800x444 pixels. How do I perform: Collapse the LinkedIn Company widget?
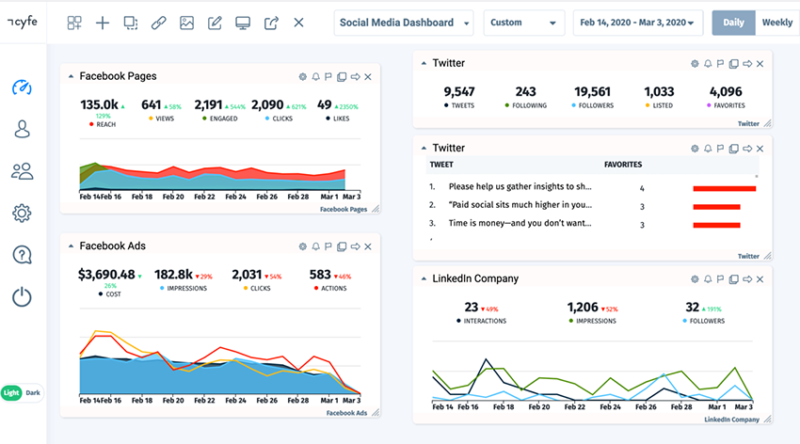click(423, 279)
